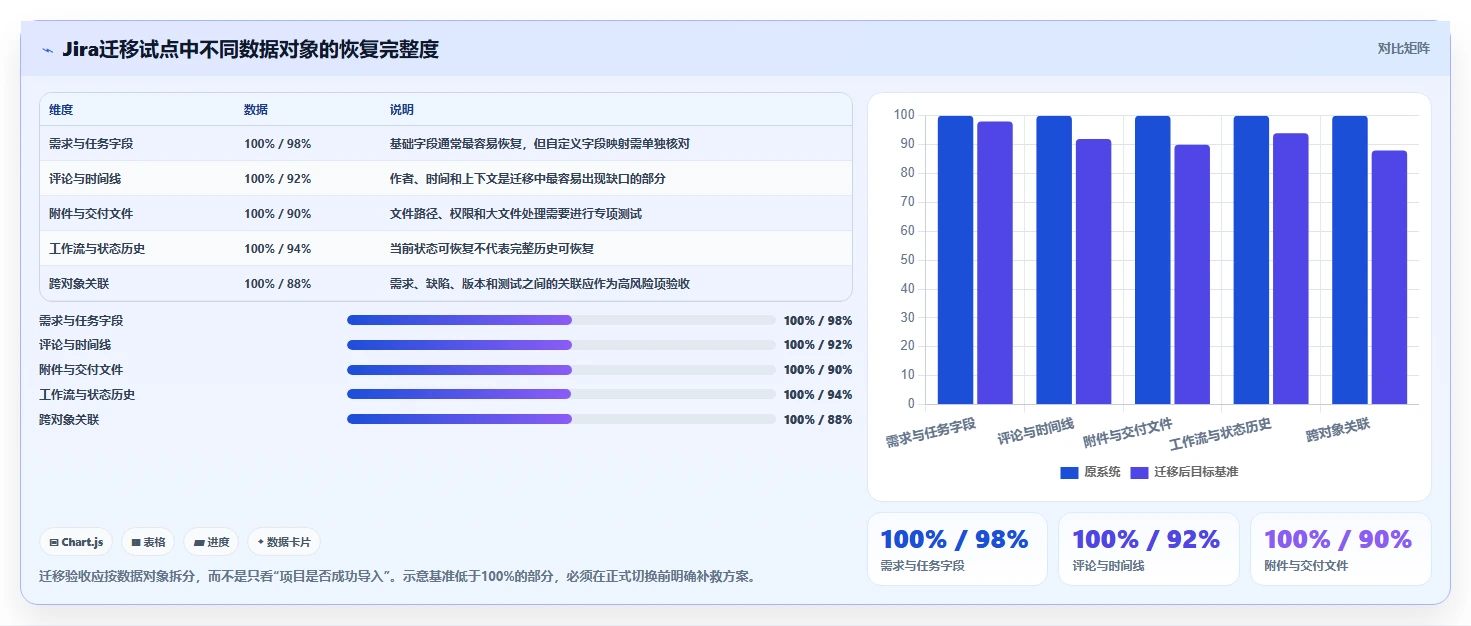
Task: Click the 数据 column header
Action: [x=256, y=110]
